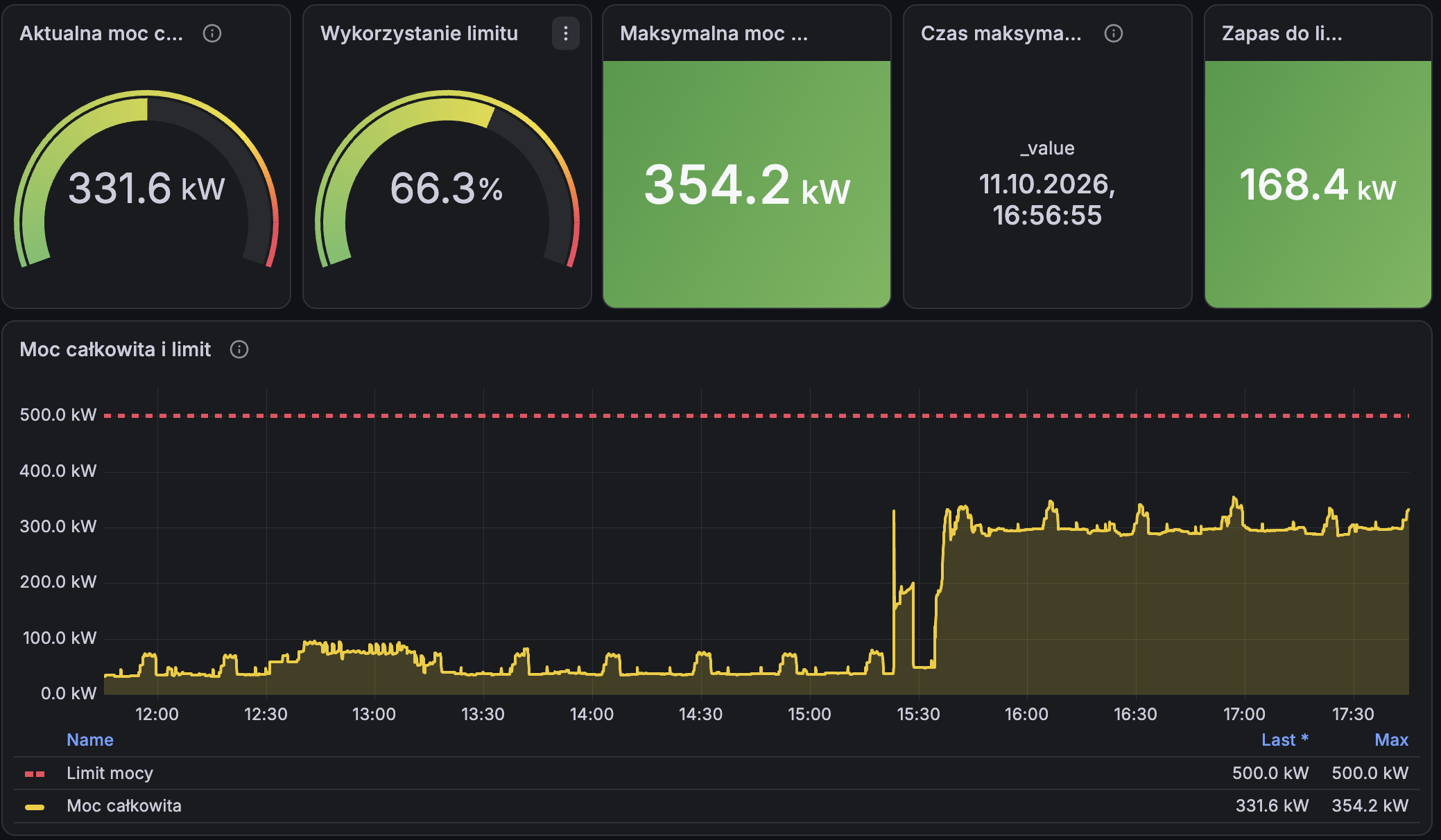The width and height of the screenshot is (1441, 840).
Task: Click Moc całkowita Max value 354.2 kW
Action: tap(1370, 805)
